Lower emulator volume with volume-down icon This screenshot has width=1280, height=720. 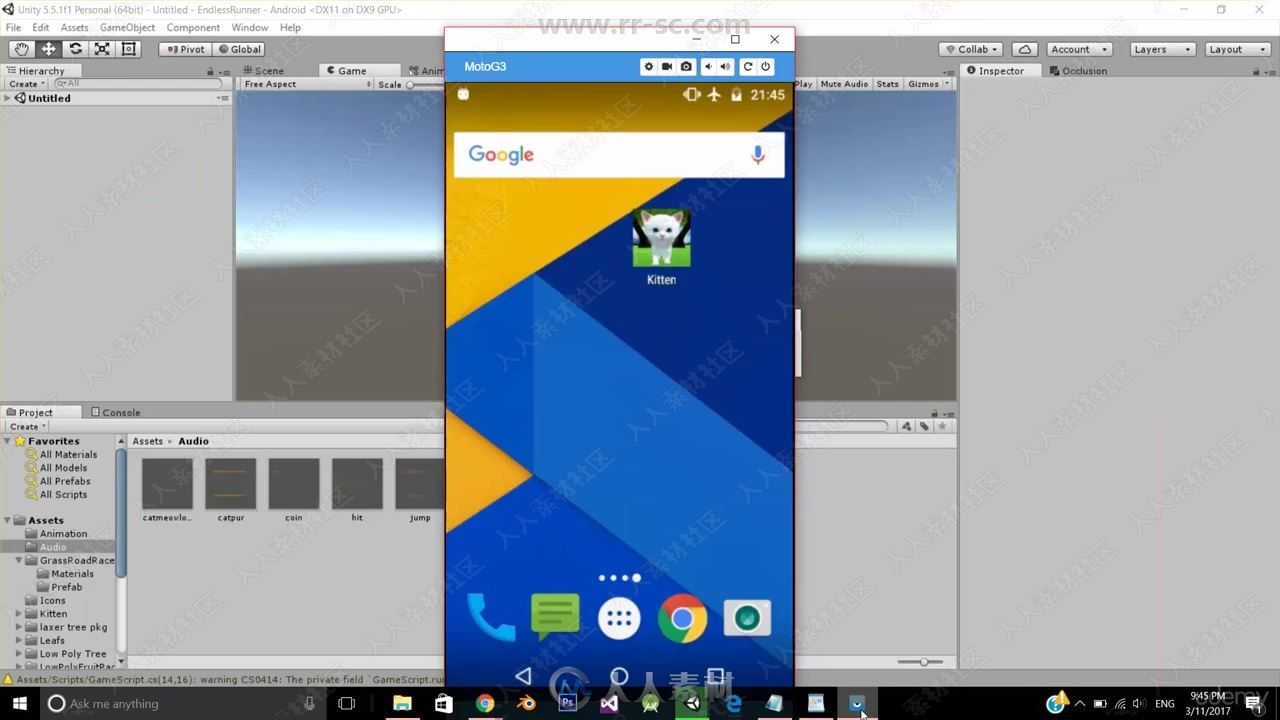point(708,67)
